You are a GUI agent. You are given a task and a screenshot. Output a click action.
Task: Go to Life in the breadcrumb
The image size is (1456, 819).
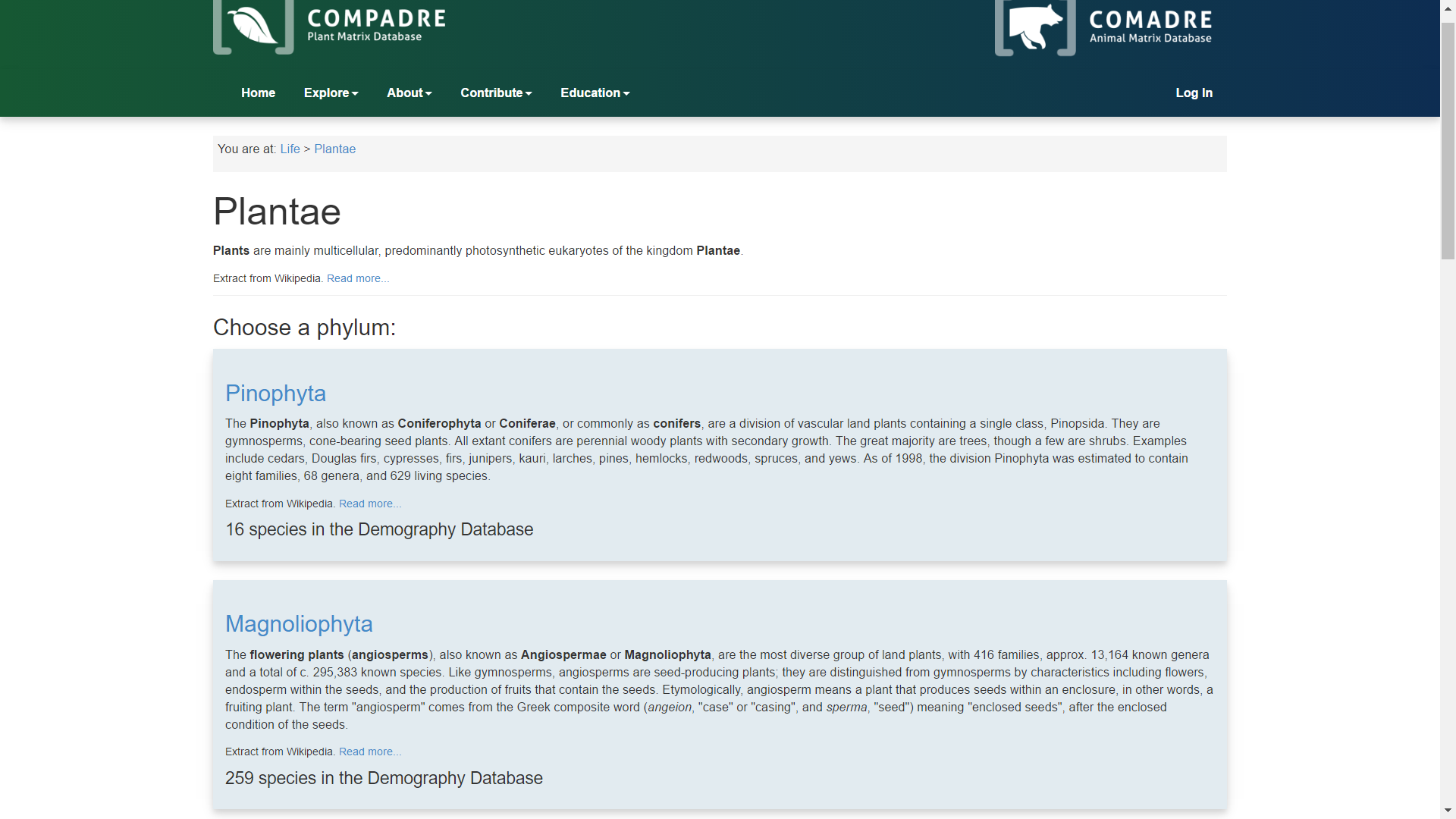(x=290, y=149)
